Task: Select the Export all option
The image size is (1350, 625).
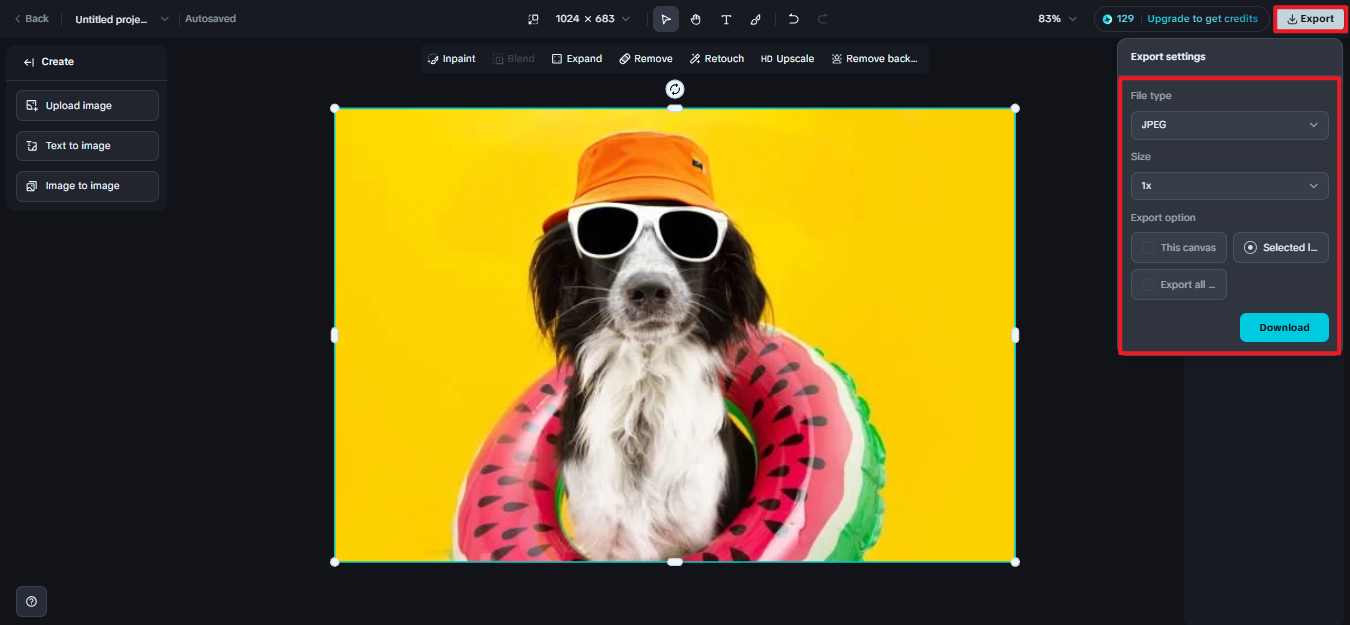Action: tap(1179, 285)
